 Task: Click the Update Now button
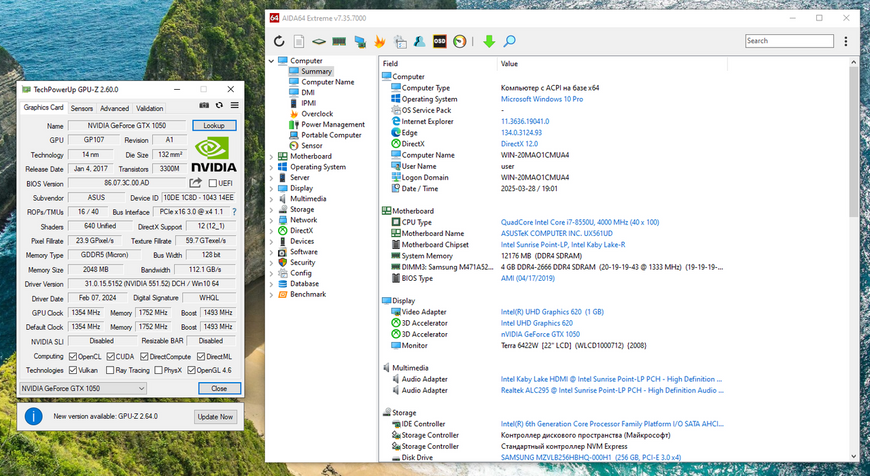[x=215, y=417]
